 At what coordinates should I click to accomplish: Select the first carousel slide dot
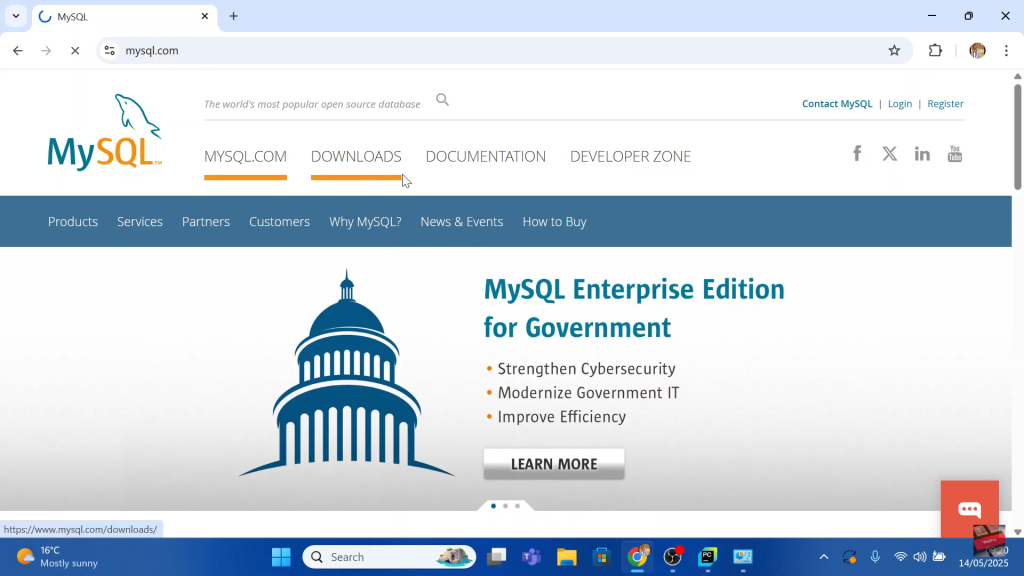tap(493, 506)
